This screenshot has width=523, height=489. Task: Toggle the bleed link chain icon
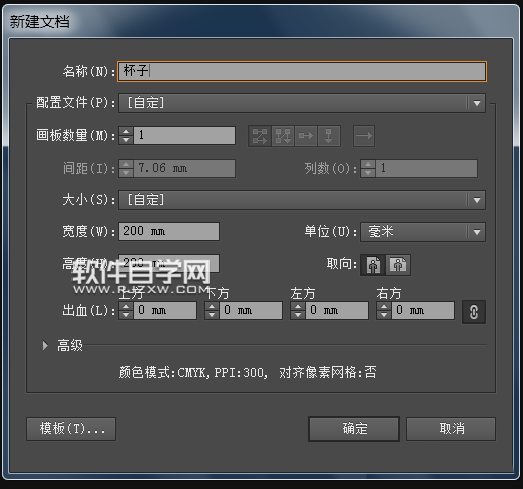(x=474, y=312)
